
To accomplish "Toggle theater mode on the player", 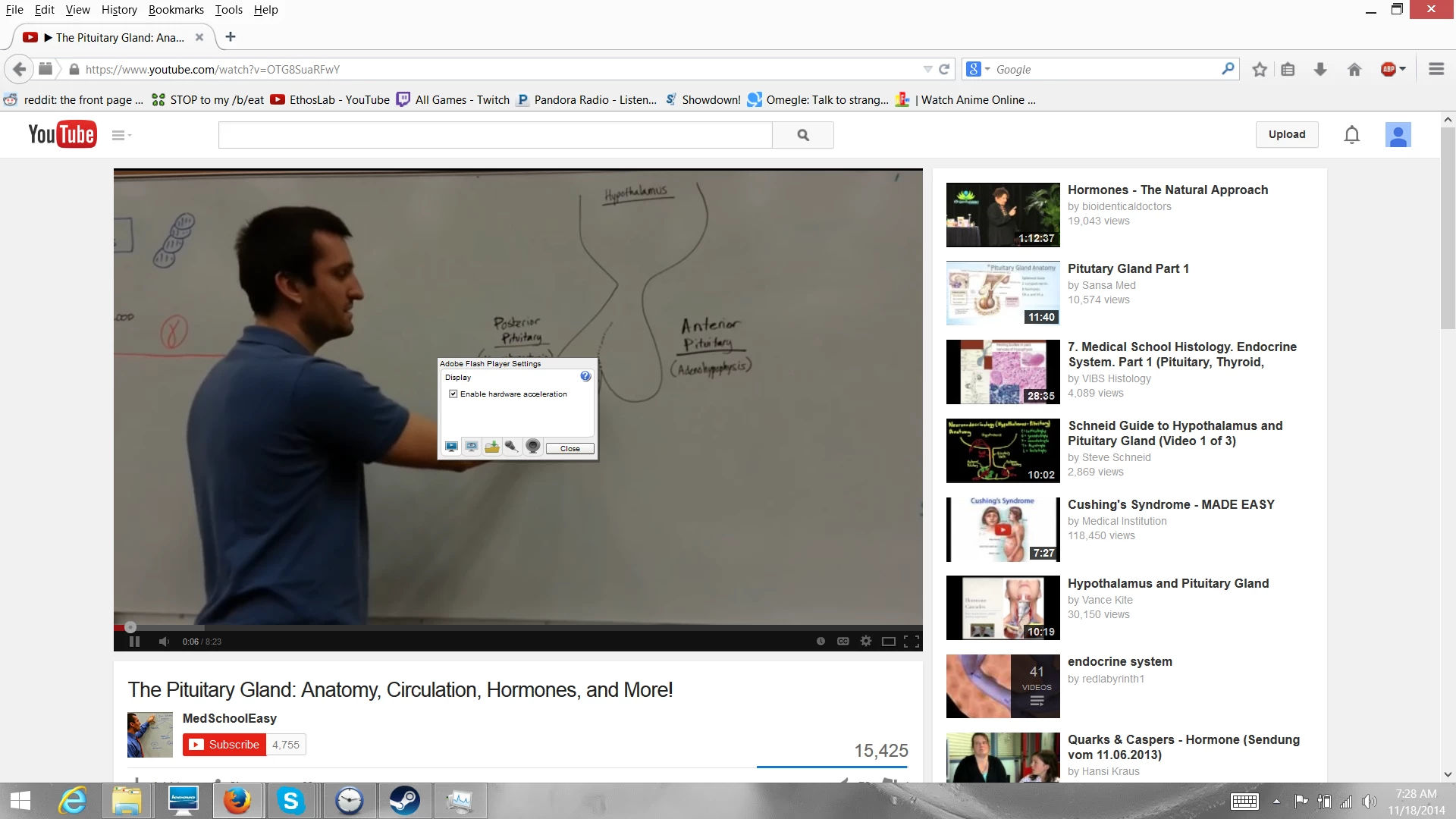I will pyautogui.click(x=889, y=642).
